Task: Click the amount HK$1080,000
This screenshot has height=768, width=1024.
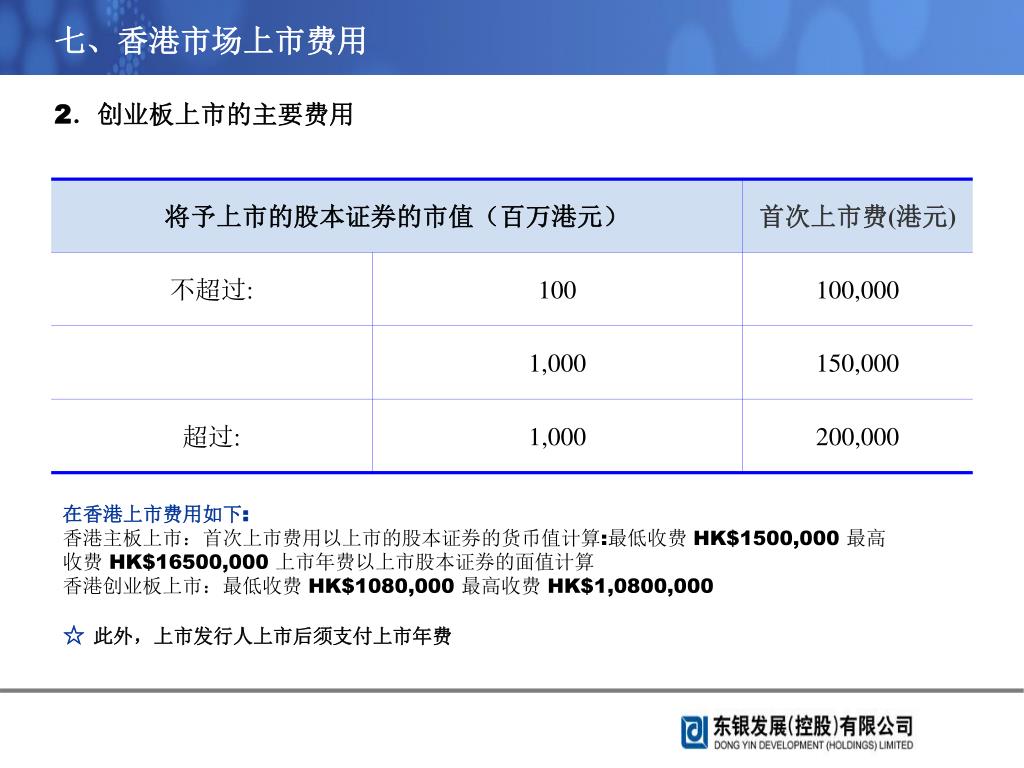Action: pyautogui.click(x=381, y=586)
